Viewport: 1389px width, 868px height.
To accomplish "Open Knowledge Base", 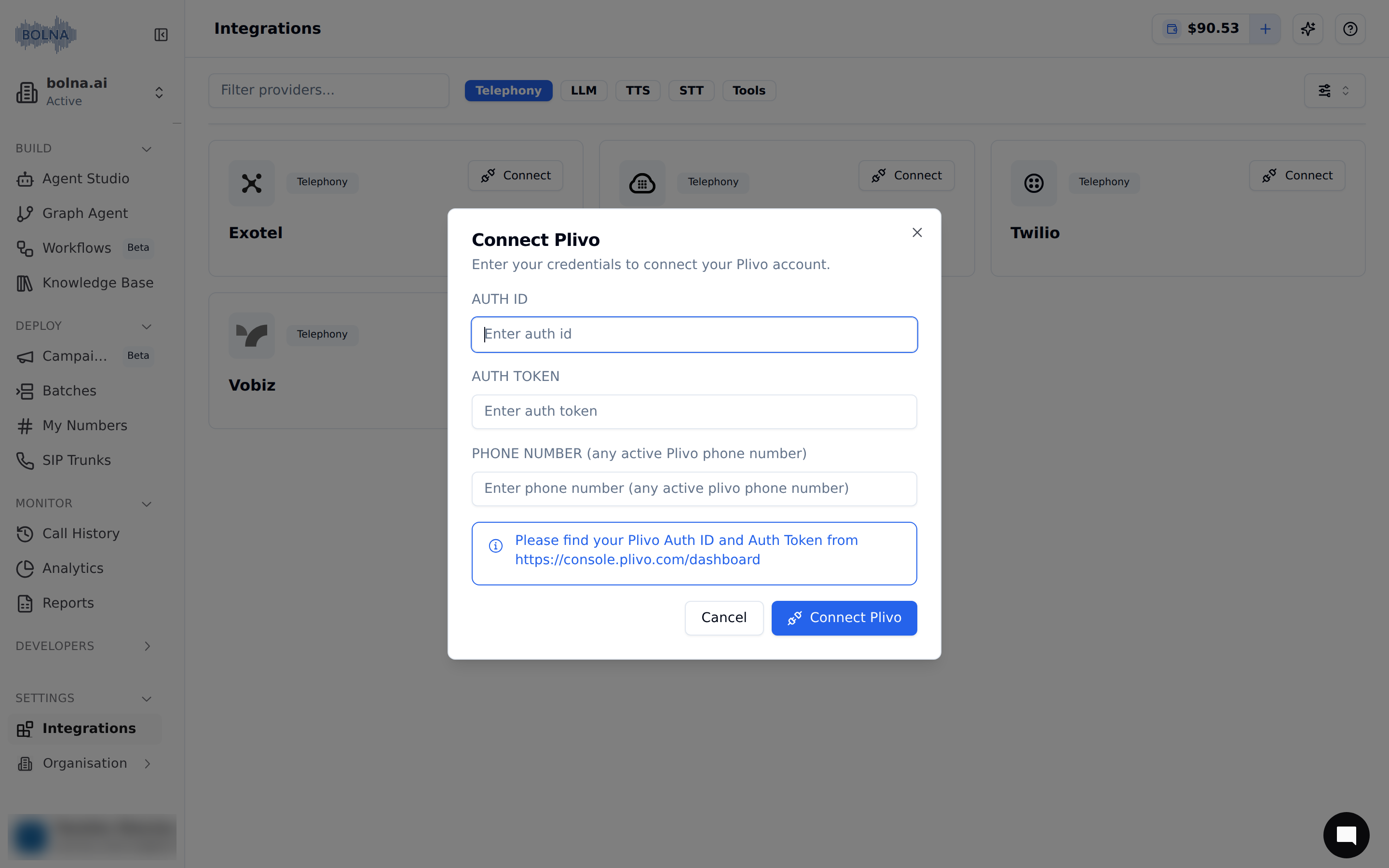I will 85,283.
